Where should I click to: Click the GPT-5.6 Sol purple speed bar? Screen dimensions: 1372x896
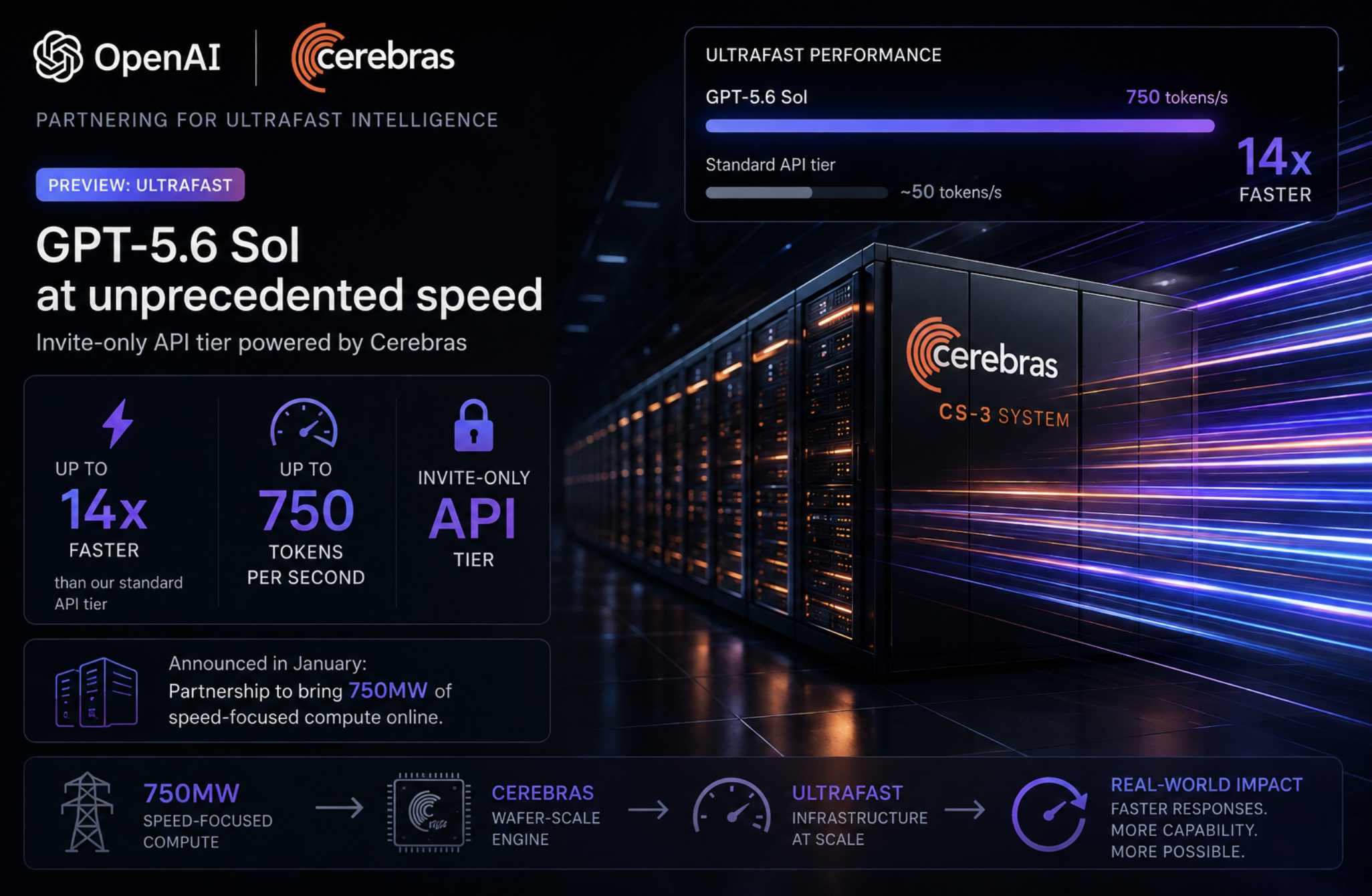[x=960, y=126]
